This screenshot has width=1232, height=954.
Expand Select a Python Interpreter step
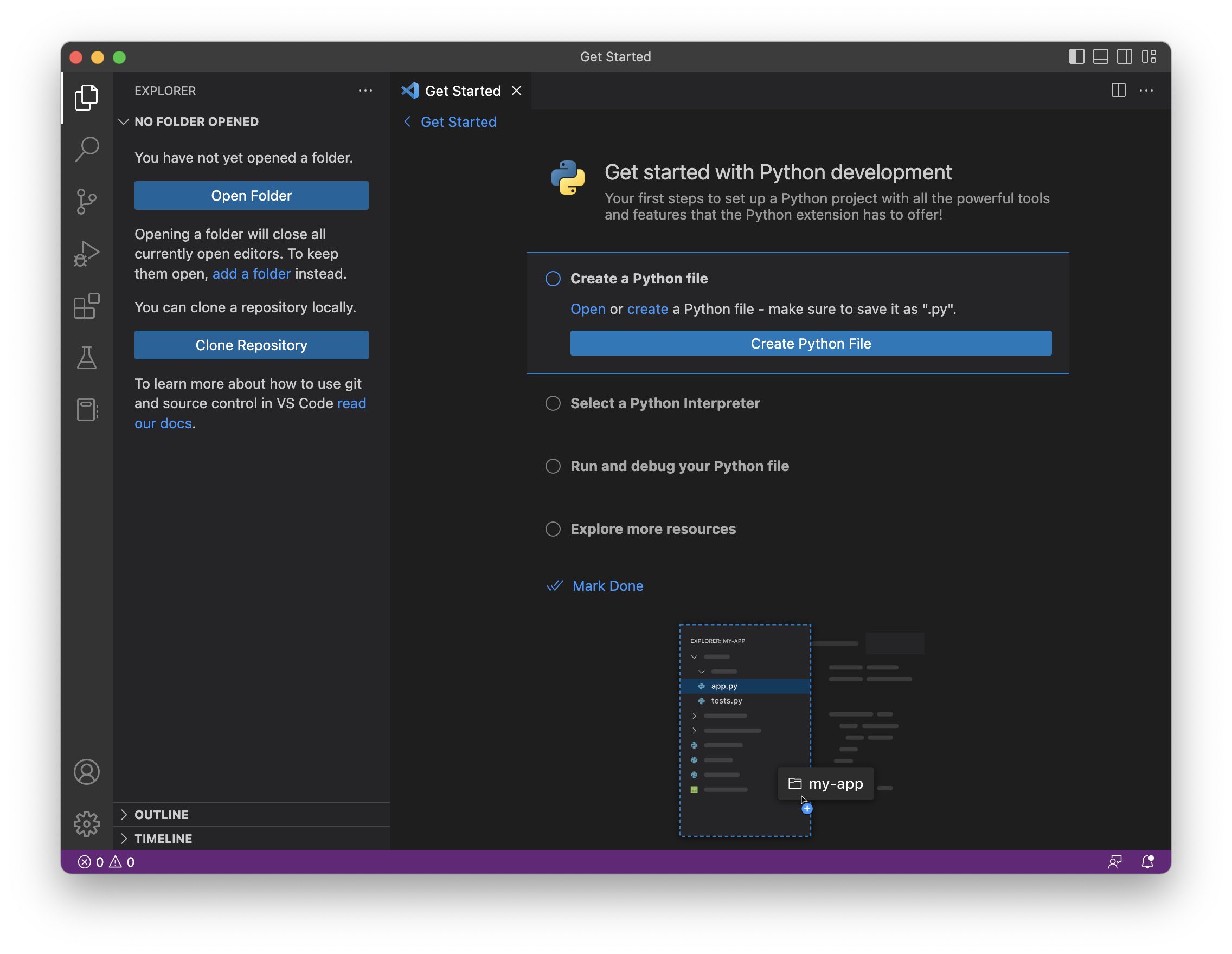(x=664, y=403)
